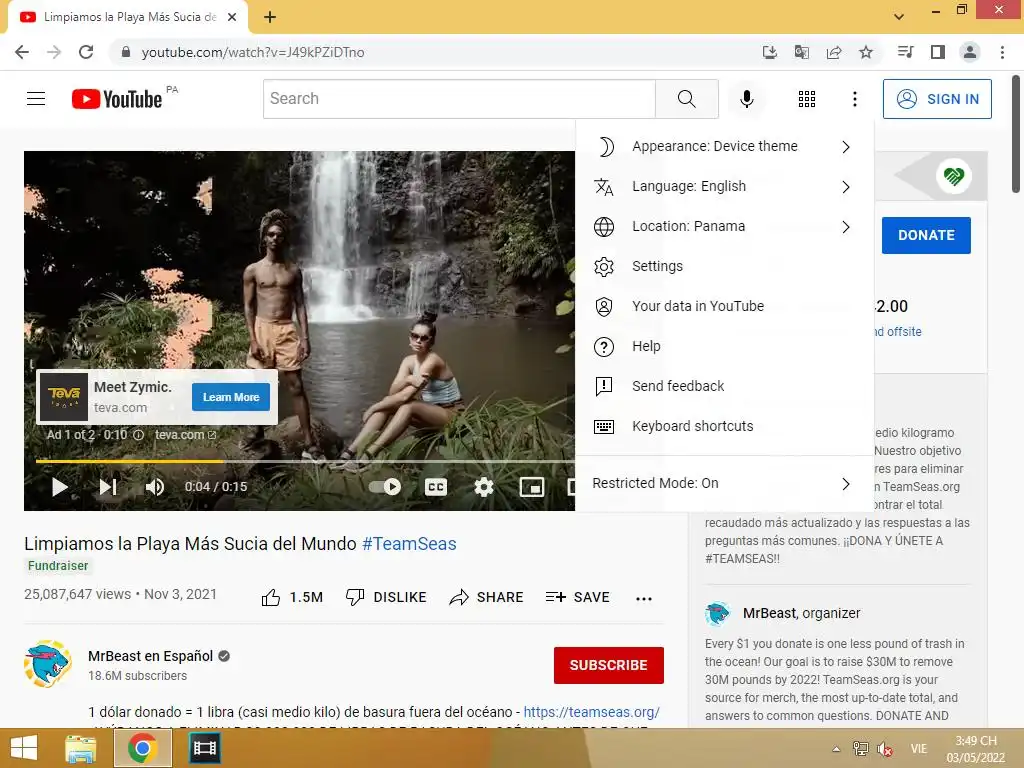
Task: Click the SHARE button
Action: [x=487, y=597]
